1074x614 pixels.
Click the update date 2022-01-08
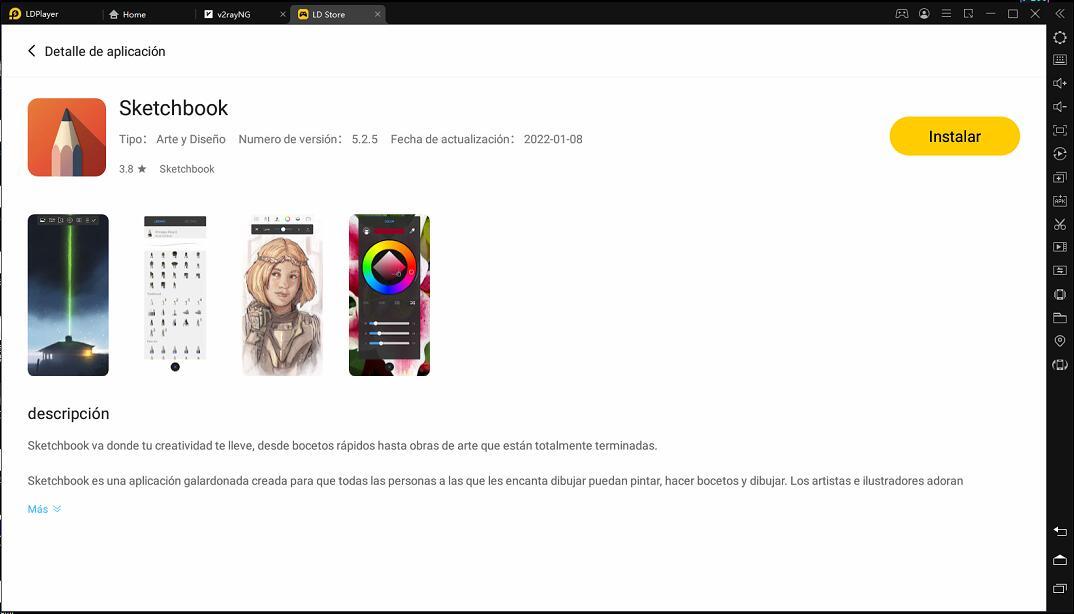pos(553,139)
